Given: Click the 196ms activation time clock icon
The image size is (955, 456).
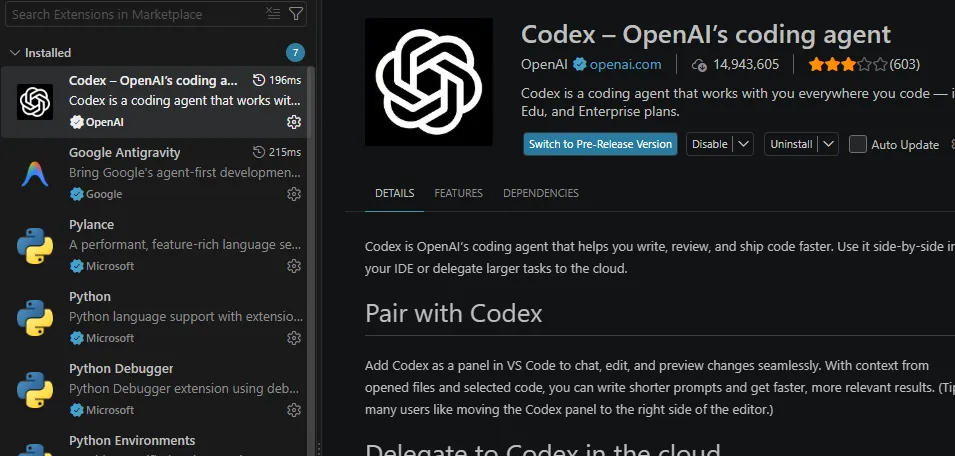Looking at the screenshot, I should [x=259, y=80].
